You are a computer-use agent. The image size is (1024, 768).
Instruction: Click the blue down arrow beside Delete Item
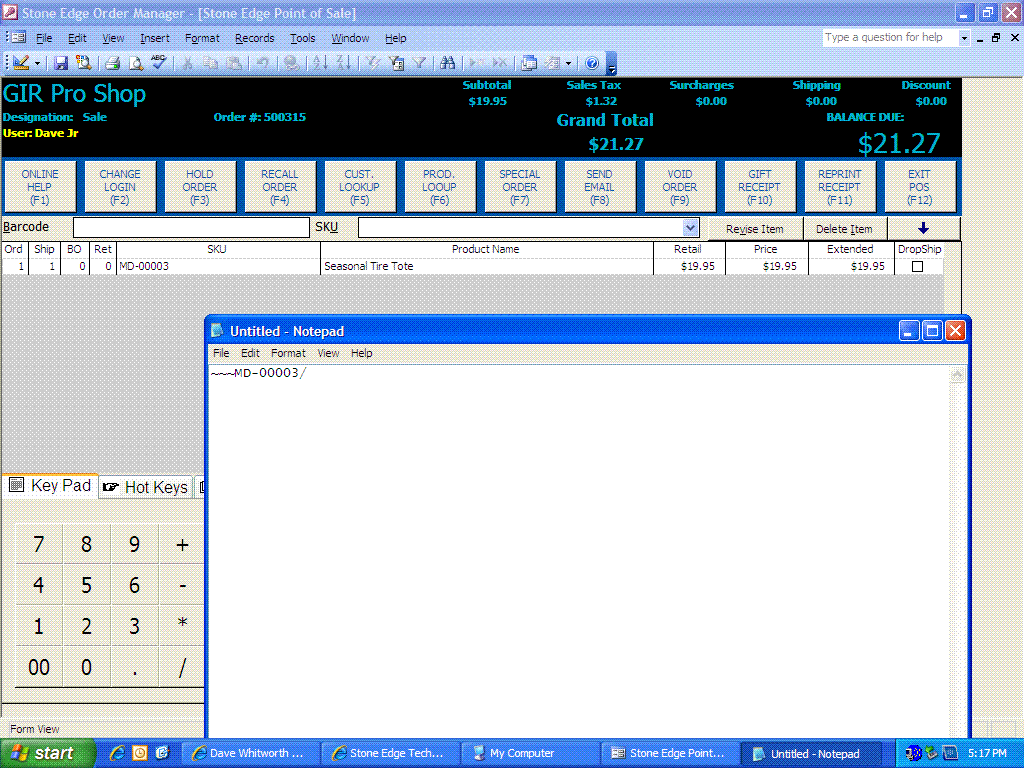pos(923,229)
